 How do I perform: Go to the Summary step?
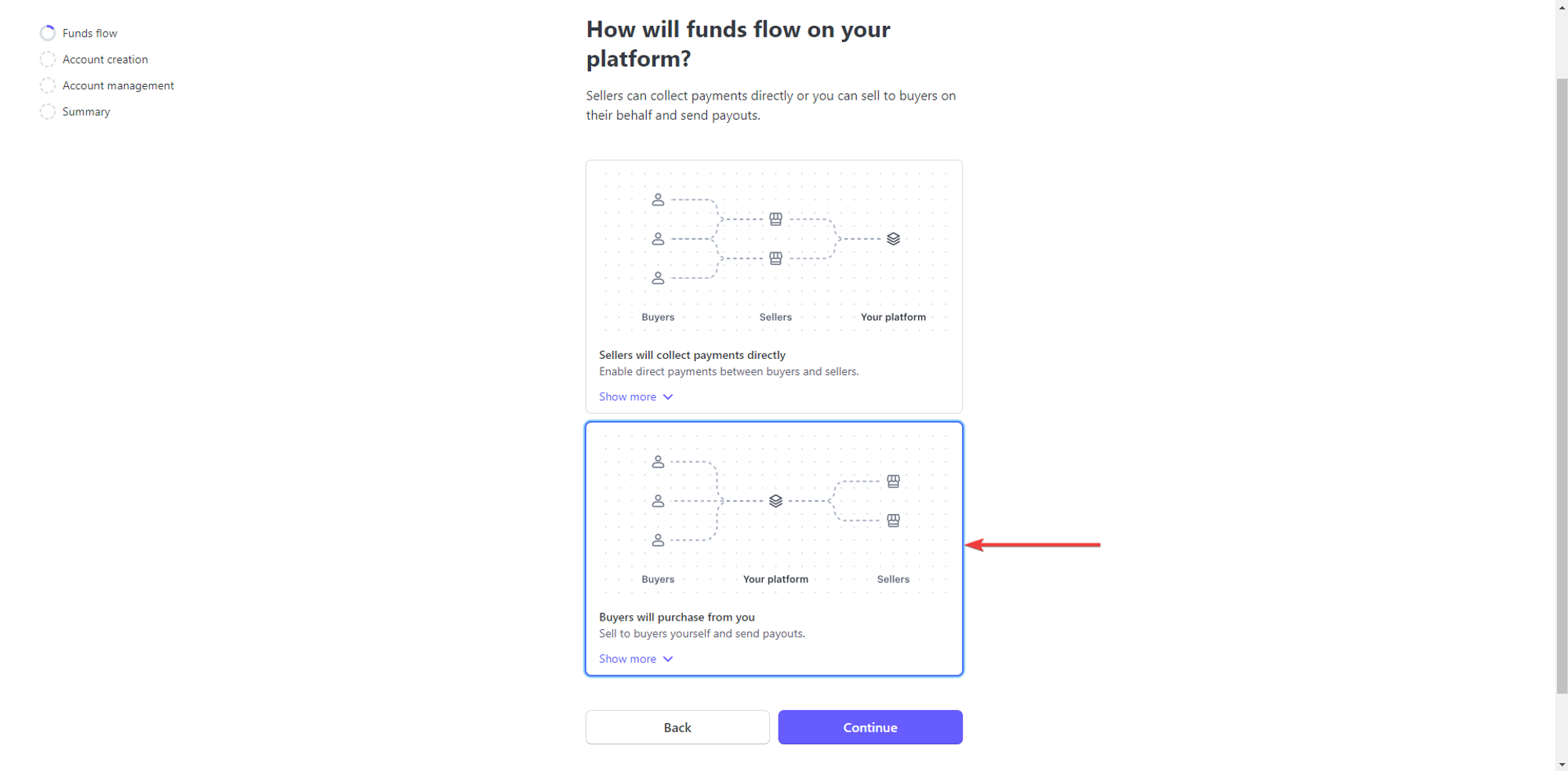click(x=86, y=112)
